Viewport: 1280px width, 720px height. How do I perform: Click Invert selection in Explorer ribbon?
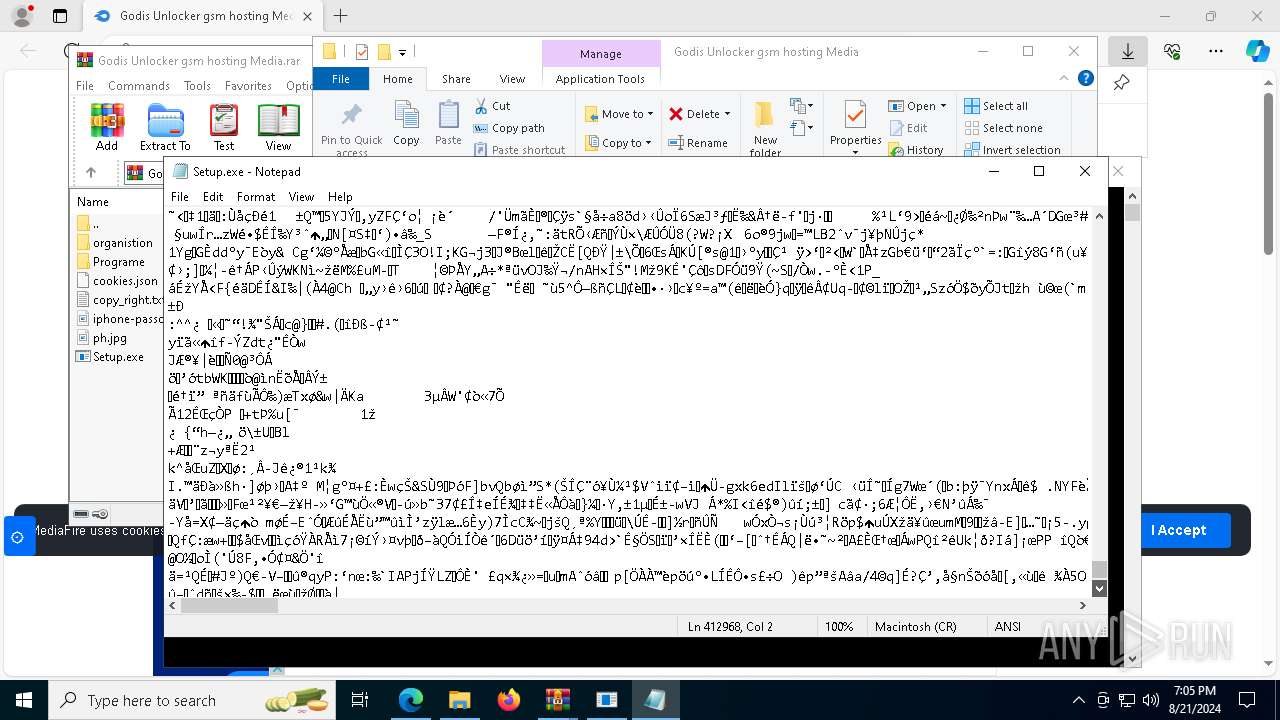point(1012,150)
